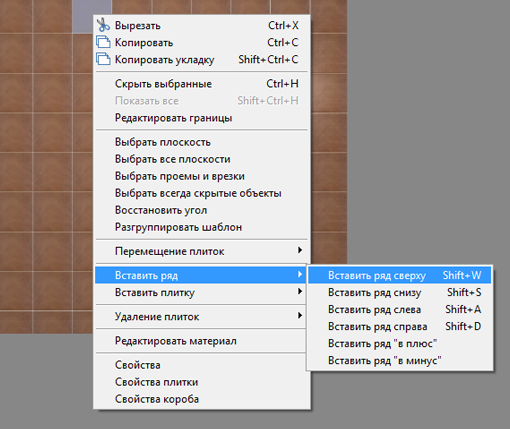Choose Вставить ряд "в минус"
The width and height of the screenshot is (510, 429).
(x=400, y=360)
